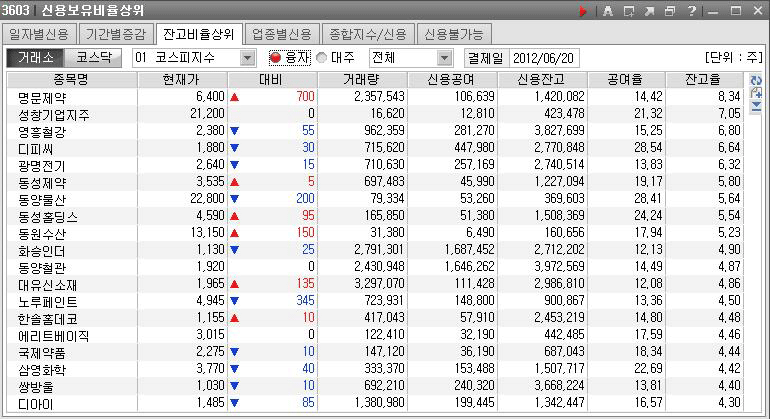This screenshot has width=770, height=419.
Task: Click the page-plus icon below refresh
Action: tap(756, 93)
